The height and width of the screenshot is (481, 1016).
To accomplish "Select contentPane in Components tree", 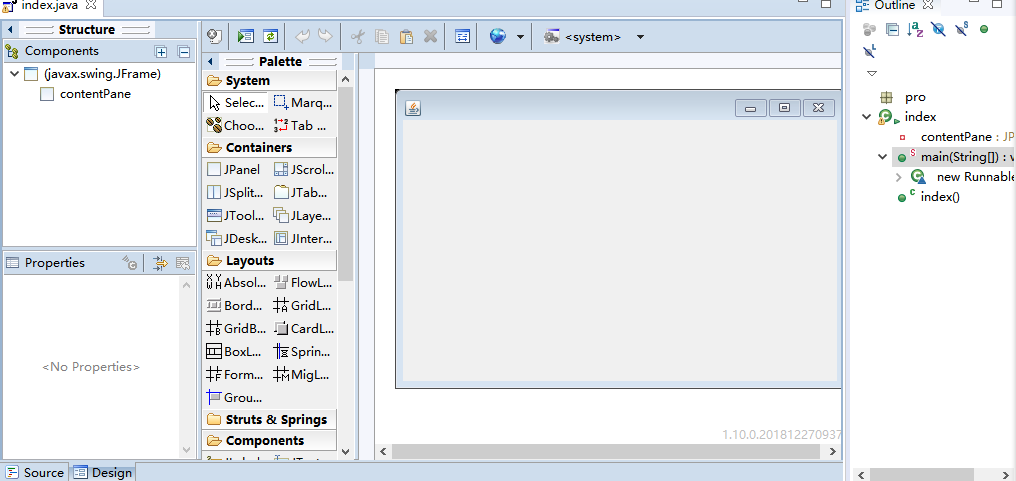I will (86, 94).
